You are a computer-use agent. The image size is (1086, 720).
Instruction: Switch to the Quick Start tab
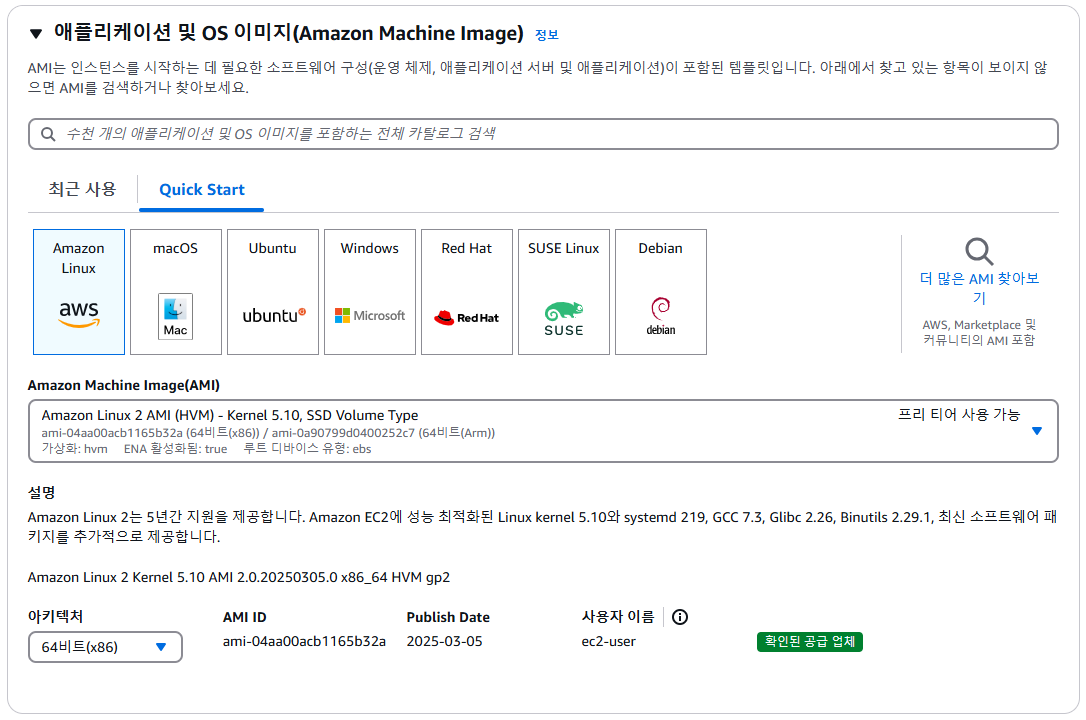pyautogui.click(x=202, y=190)
